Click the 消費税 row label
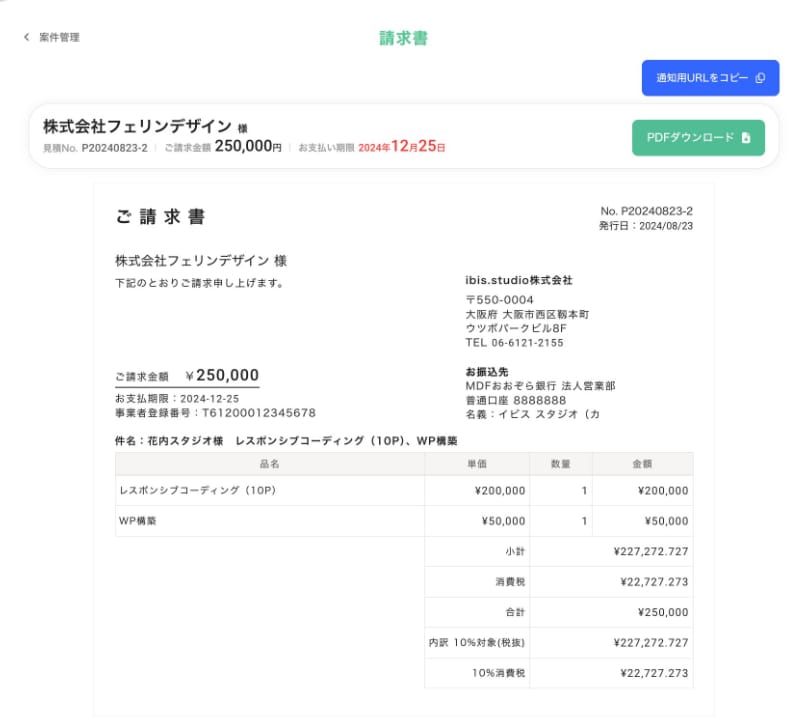The image size is (800, 722). coord(510,582)
